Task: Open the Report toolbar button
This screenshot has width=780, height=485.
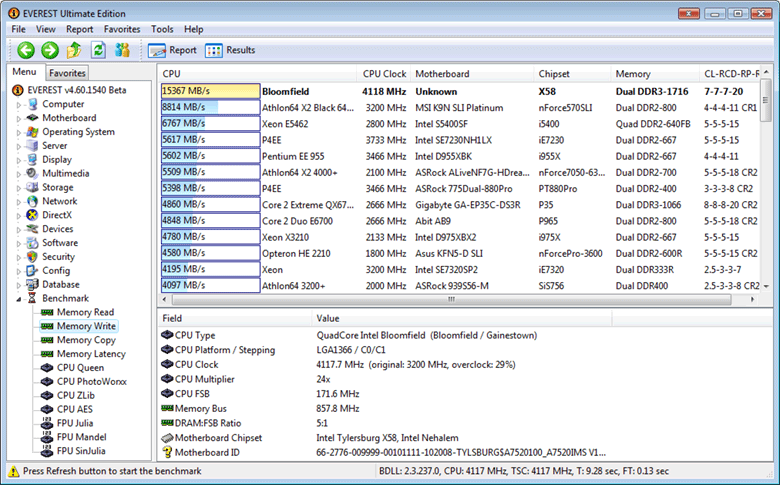Action: [x=172, y=50]
